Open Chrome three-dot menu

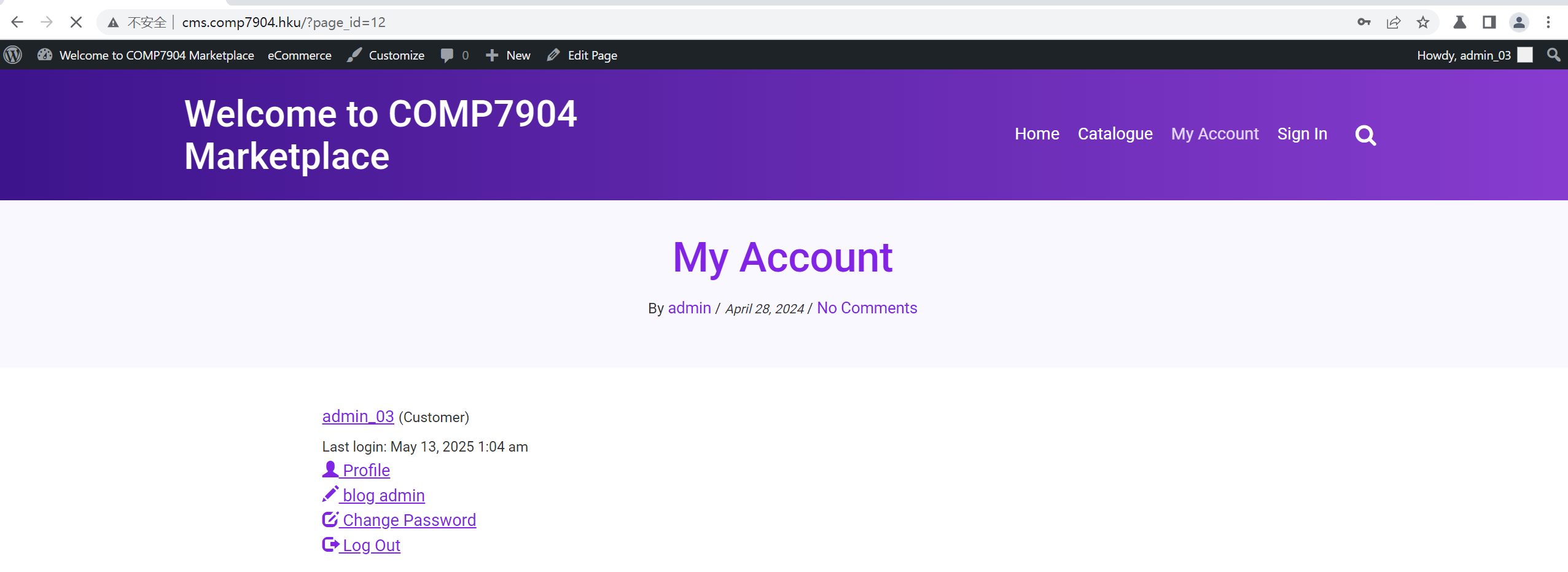[1548, 23]
